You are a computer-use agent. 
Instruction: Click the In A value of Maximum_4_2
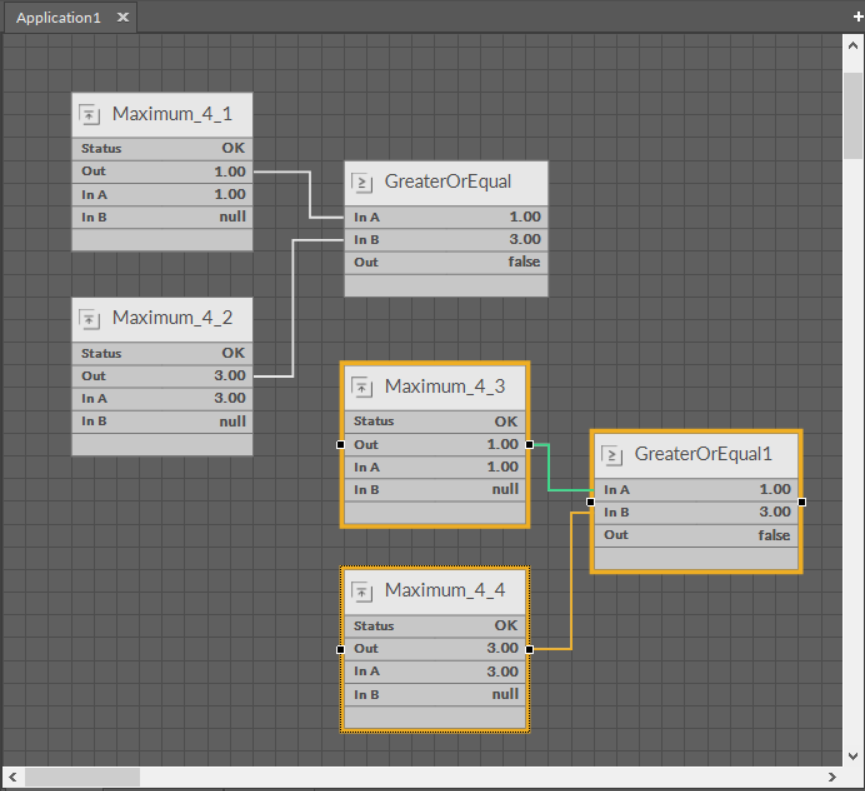coord(231,398)
